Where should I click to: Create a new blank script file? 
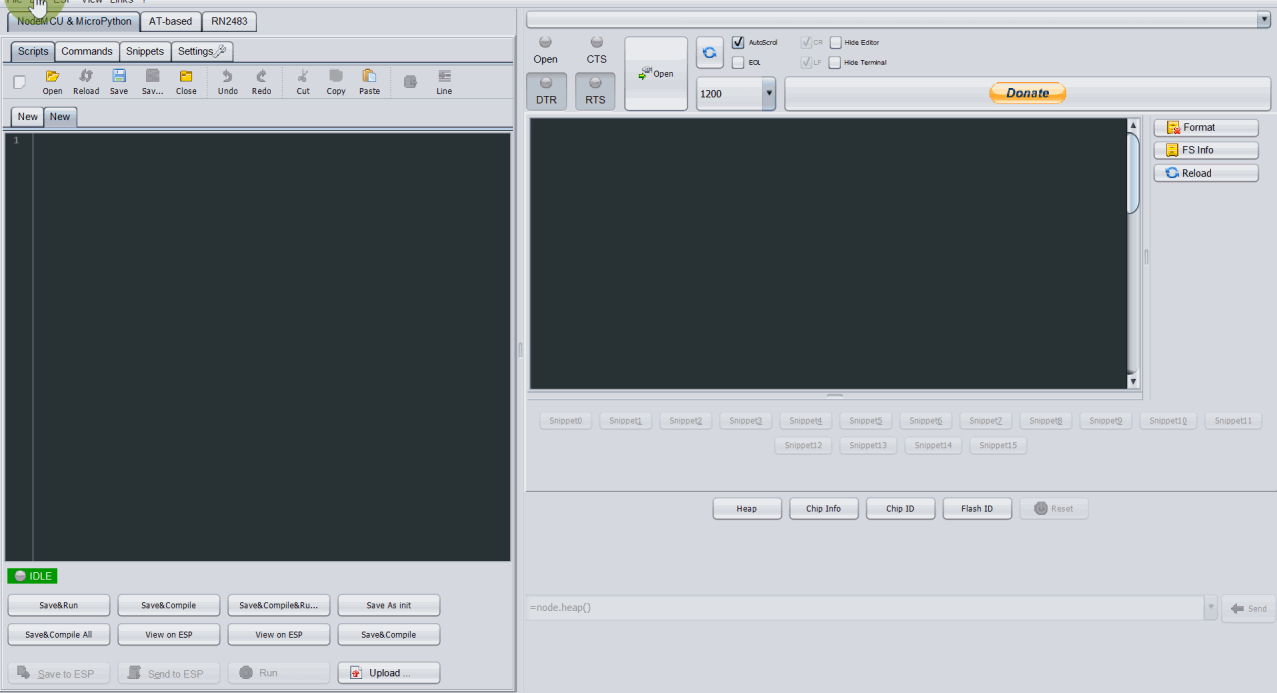point(19,81)
